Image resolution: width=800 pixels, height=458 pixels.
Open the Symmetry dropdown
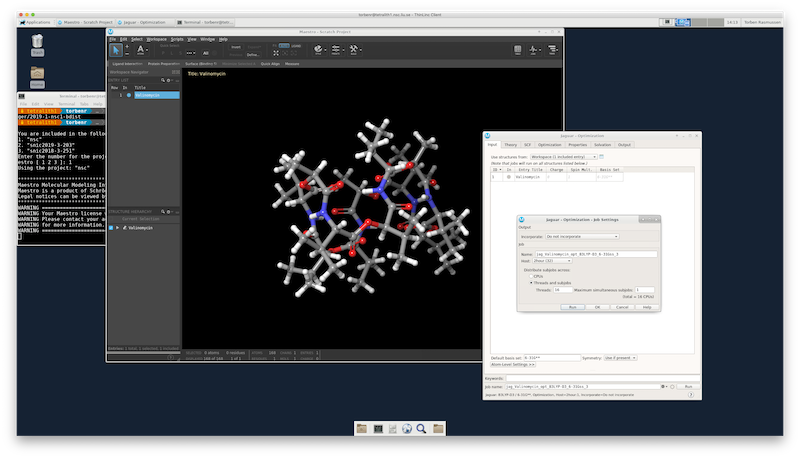click(620, 358)
